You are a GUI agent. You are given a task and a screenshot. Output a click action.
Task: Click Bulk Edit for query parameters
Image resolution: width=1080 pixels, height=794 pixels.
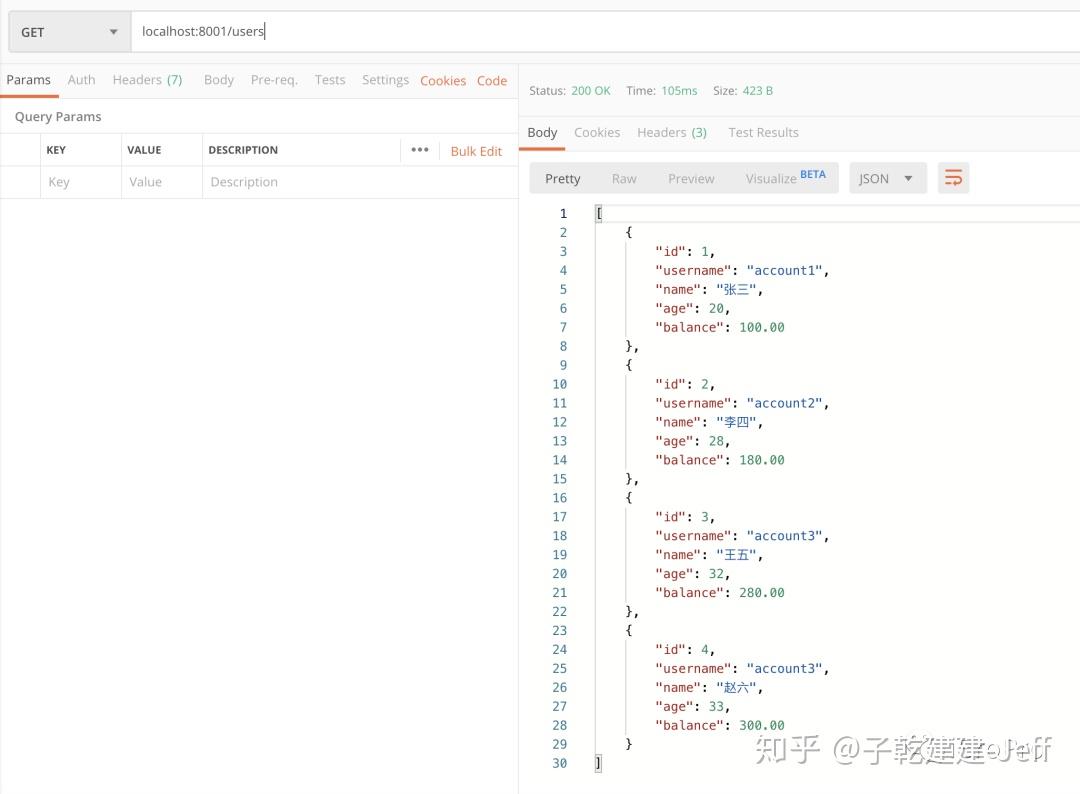[x=476, y=150]
